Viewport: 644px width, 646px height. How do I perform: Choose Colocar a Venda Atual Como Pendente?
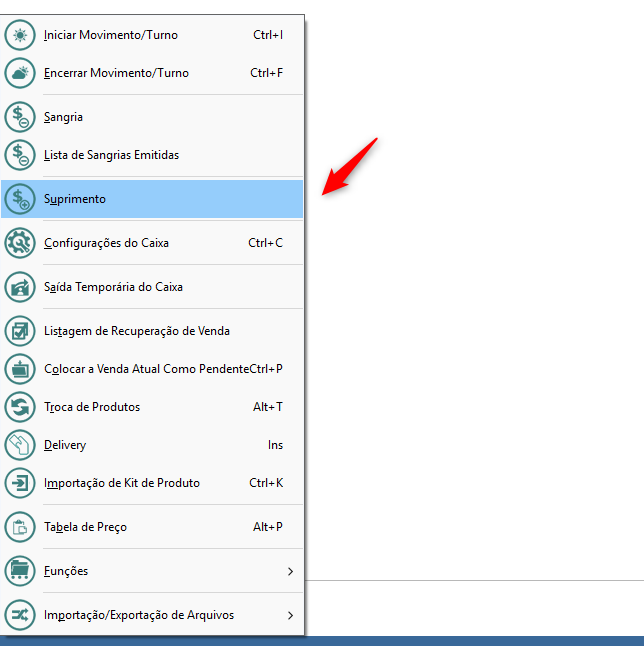(x=146, y=369)
